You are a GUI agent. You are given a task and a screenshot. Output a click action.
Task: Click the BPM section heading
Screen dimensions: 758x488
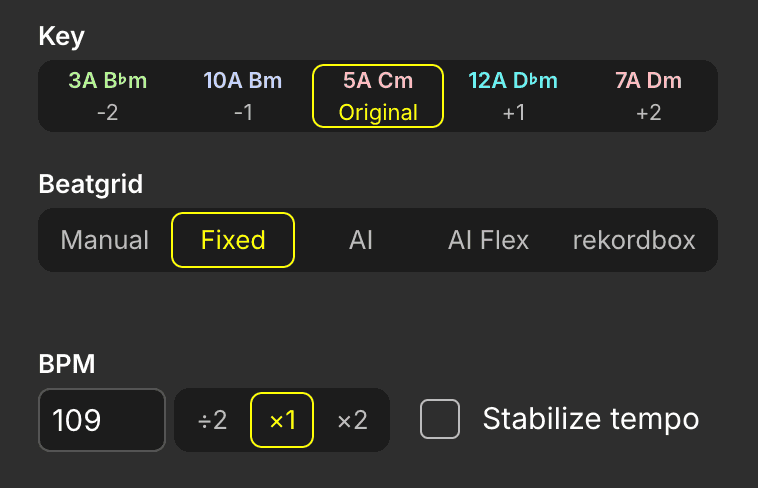[67, 365]
